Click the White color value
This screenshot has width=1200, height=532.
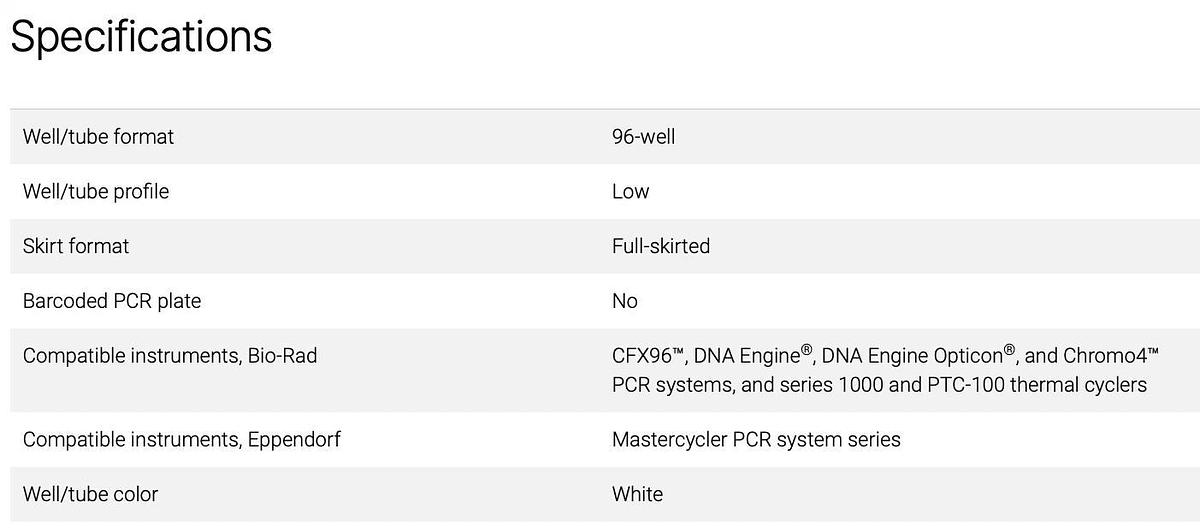(x=637, y=494)
